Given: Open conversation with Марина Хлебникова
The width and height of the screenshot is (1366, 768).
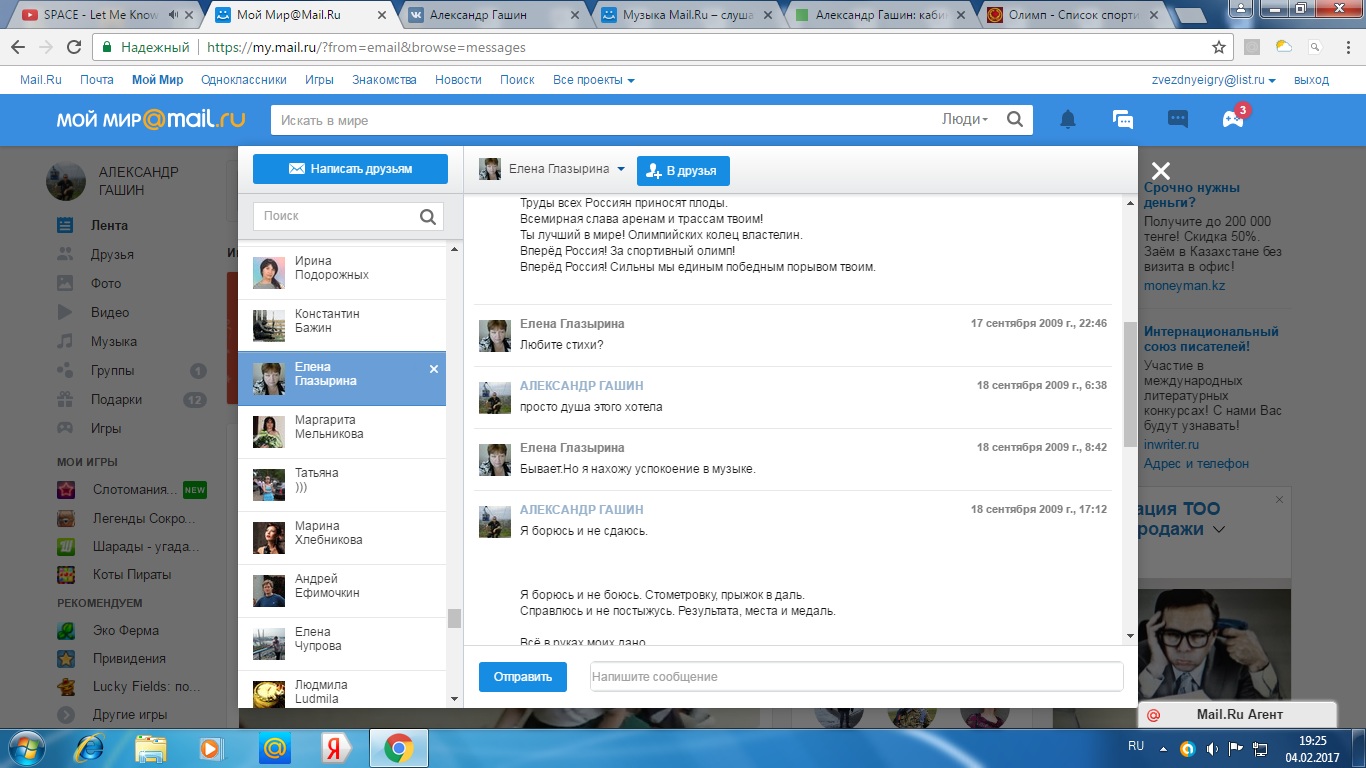Looking at the screenshot, I should click(342, 538).
